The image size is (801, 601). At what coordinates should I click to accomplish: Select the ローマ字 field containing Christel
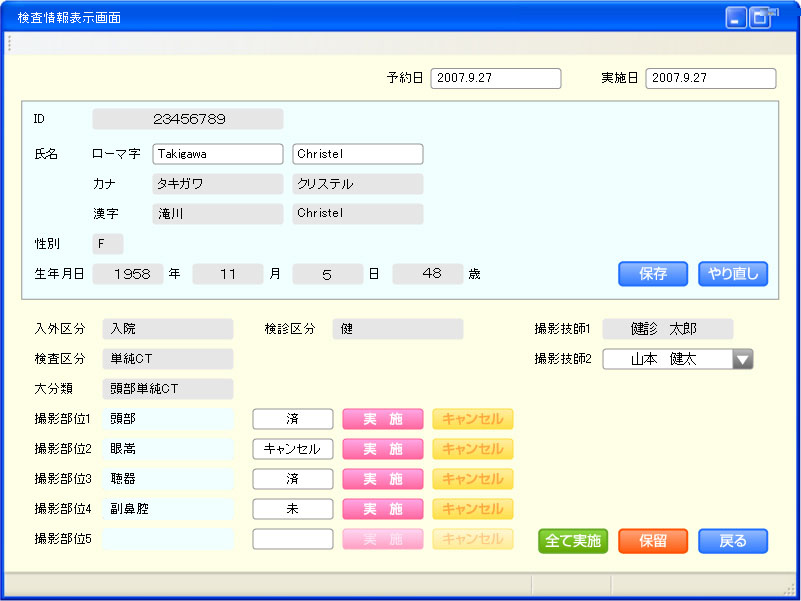(358, 154)
